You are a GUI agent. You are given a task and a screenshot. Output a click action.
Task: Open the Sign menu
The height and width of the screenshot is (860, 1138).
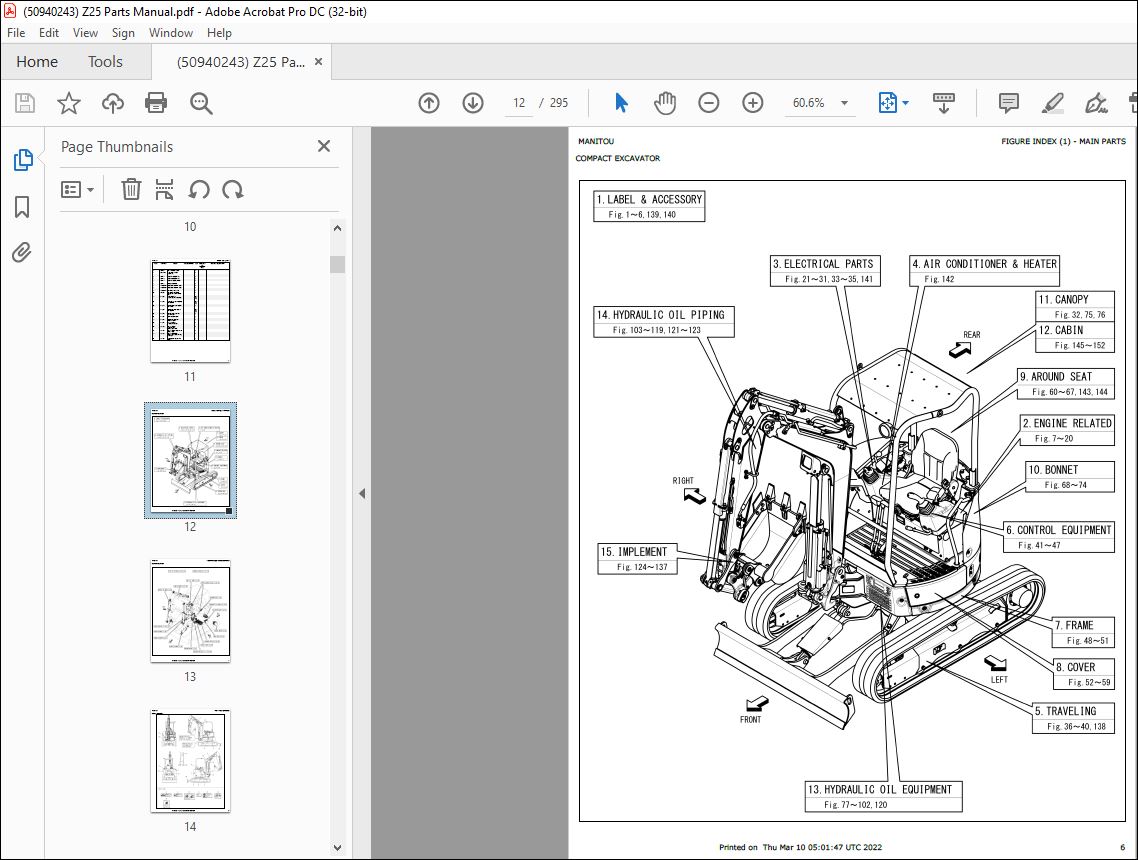point(123,33)
